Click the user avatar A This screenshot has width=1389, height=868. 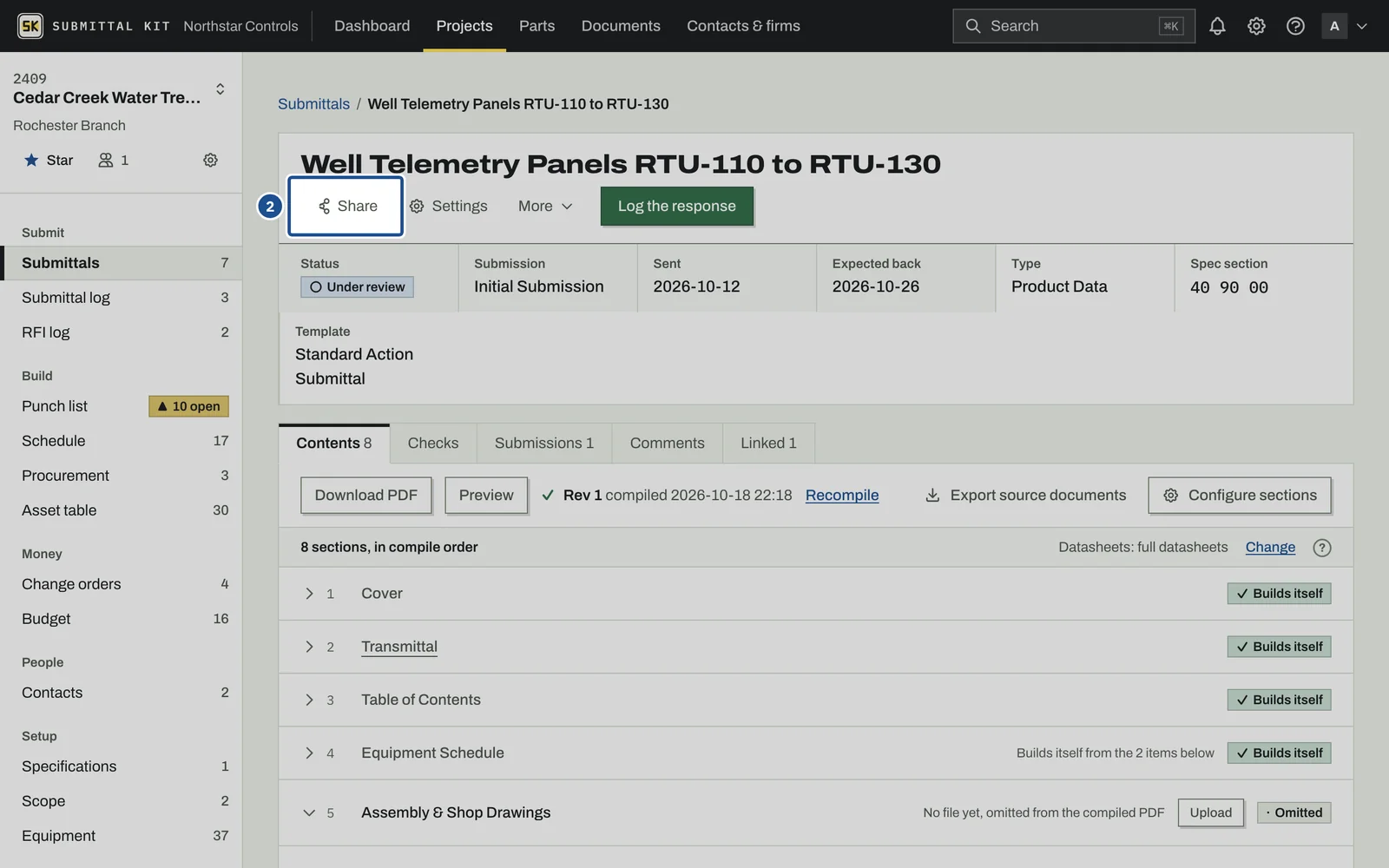(1334, 26)
